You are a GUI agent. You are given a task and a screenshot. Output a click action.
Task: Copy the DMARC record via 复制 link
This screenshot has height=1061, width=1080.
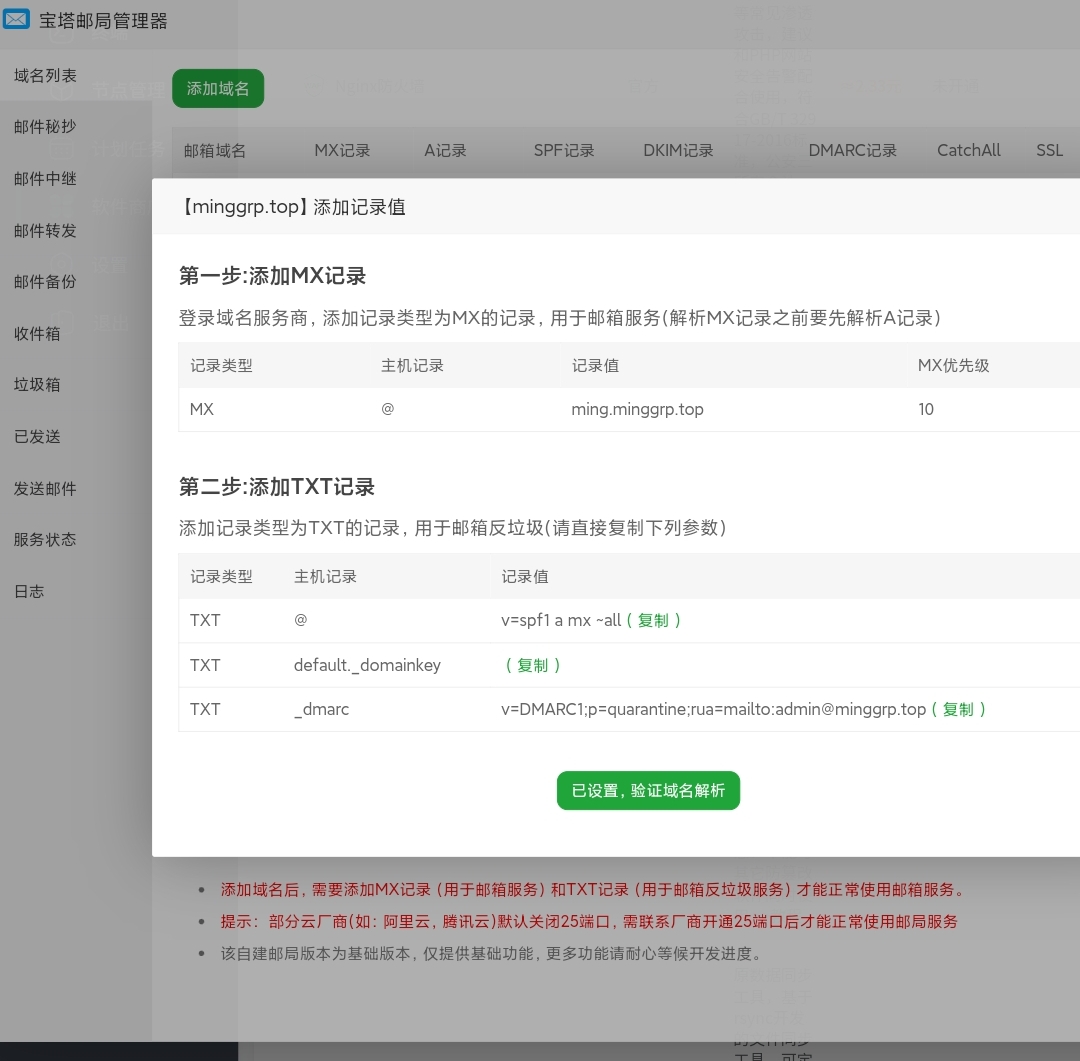[x=958, y=709]
